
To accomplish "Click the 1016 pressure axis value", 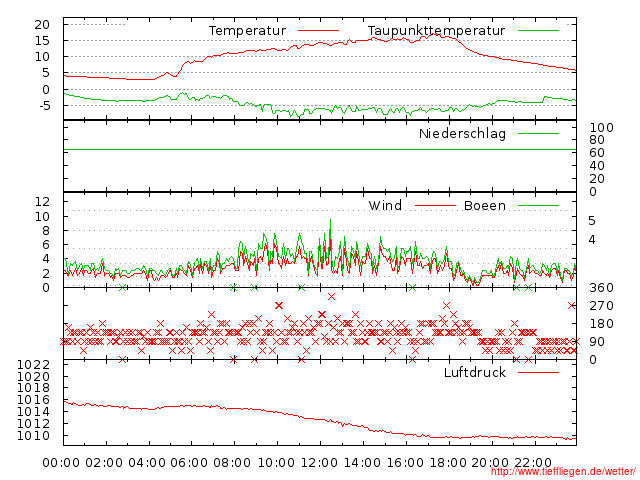I will point(33,400).
